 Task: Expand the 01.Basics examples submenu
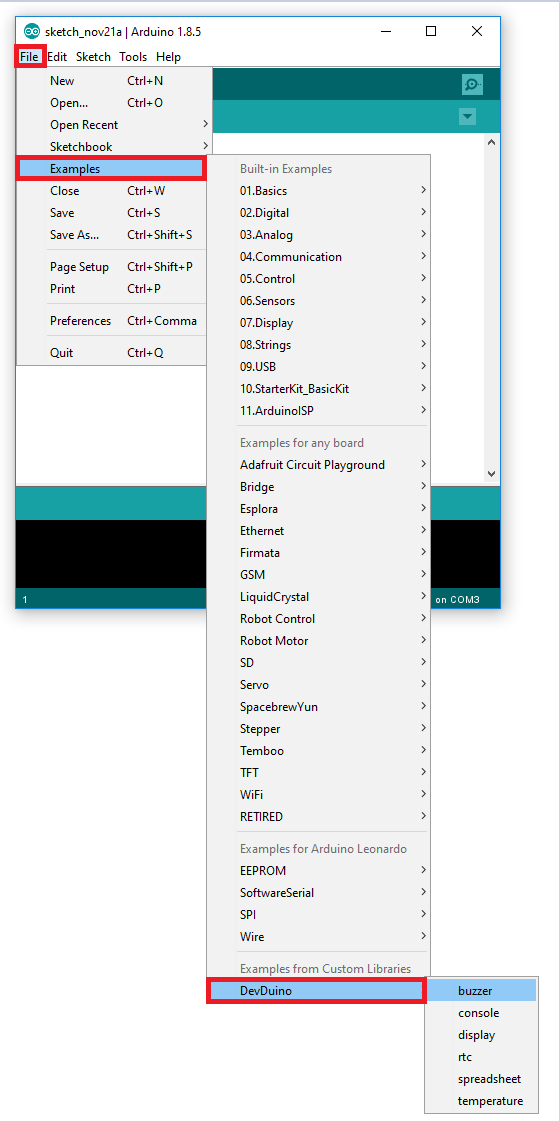point(319,191)
